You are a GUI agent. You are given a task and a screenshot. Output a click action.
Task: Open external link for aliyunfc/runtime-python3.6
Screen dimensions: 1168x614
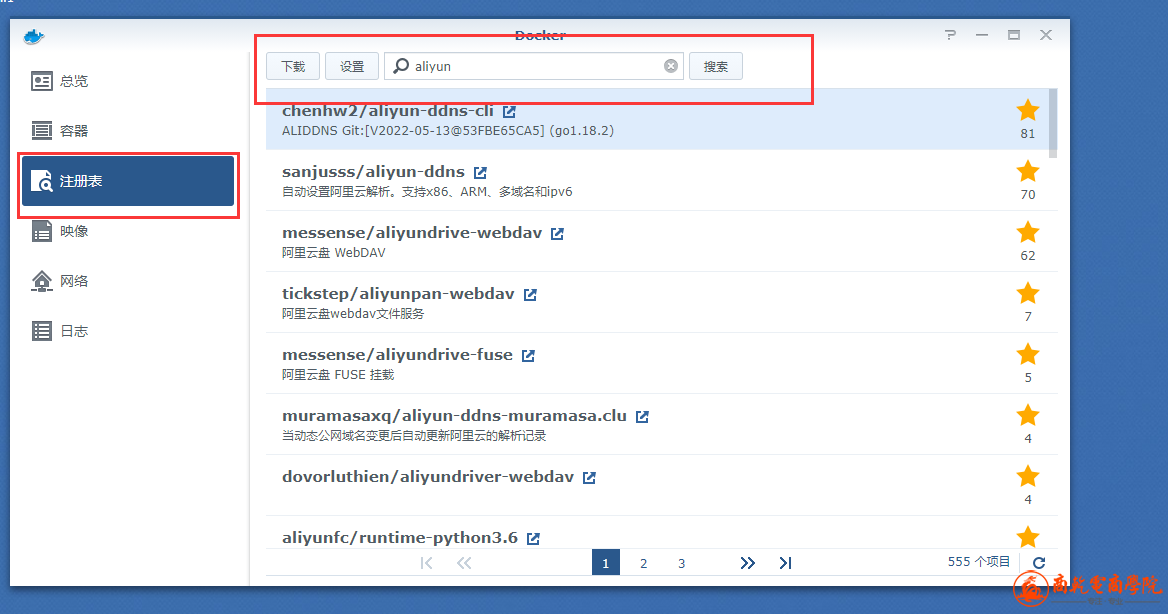[533, 539]
